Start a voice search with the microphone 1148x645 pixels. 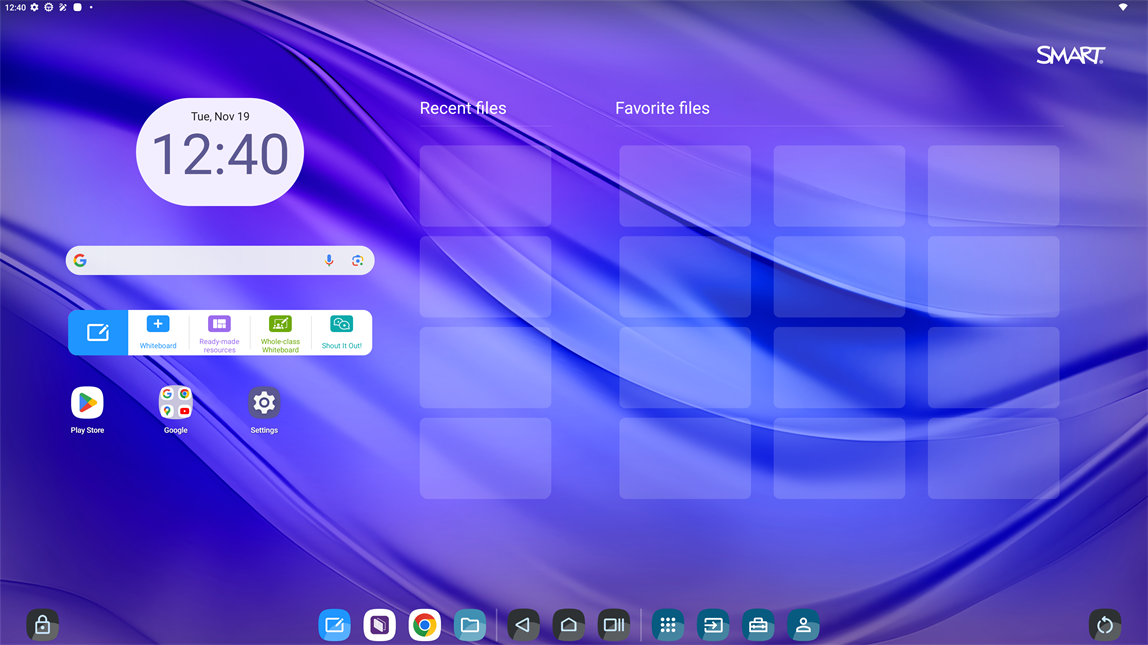[329, 260]
